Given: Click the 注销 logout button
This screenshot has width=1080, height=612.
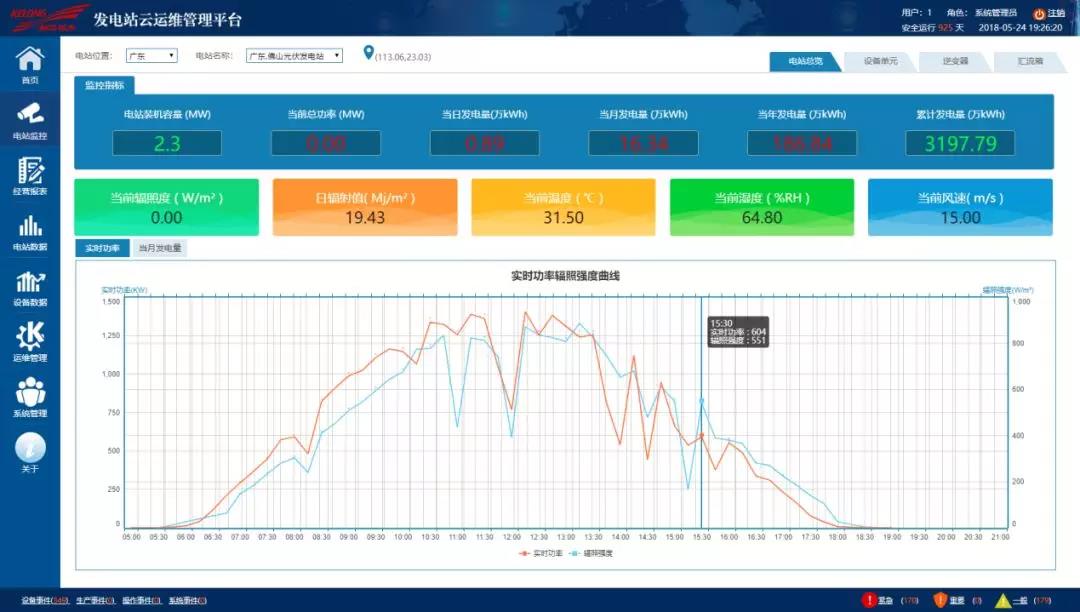Looking at the screenshot, I should [1049, 14].
